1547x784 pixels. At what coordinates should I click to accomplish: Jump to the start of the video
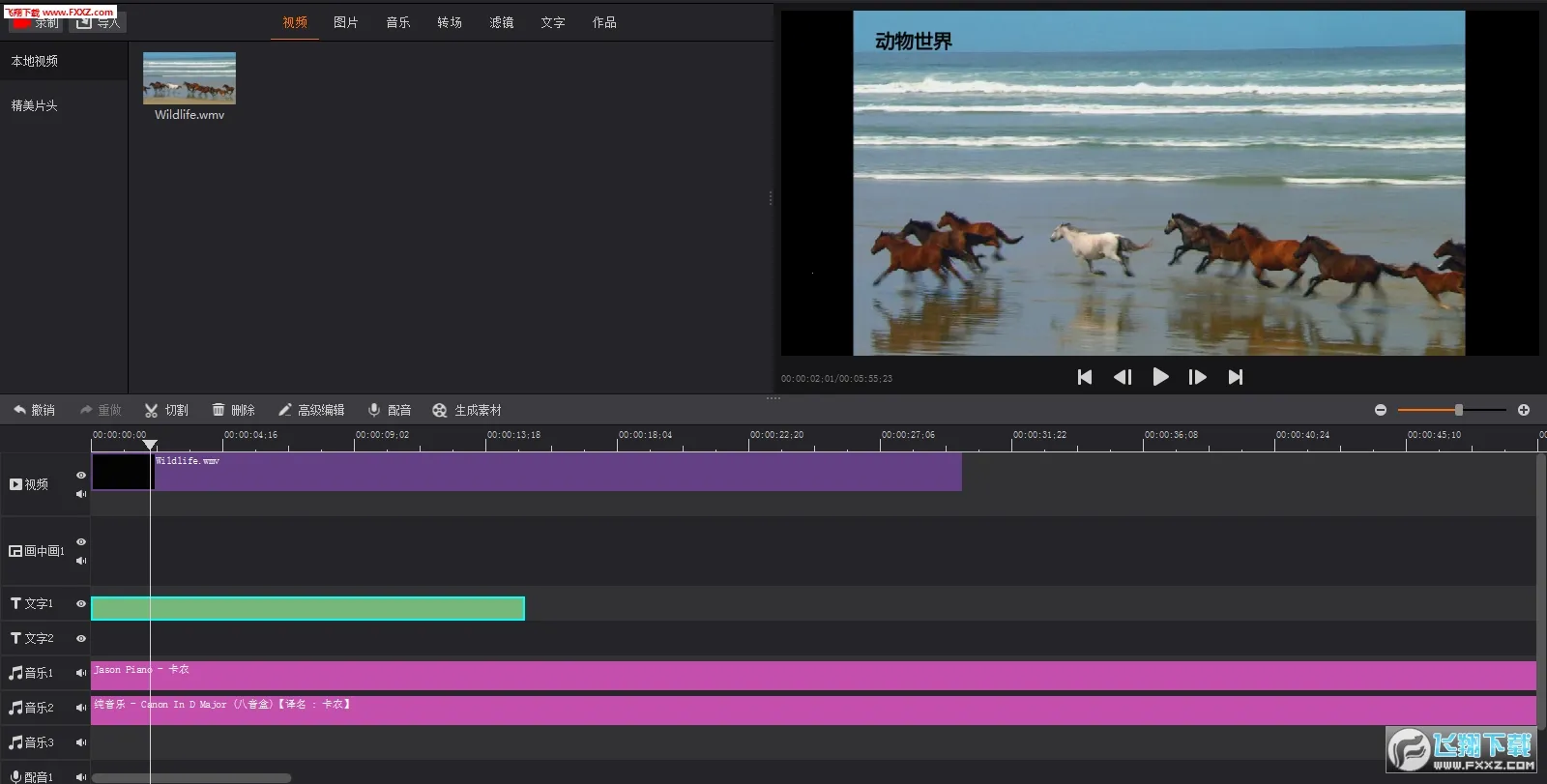(1085, 377)
